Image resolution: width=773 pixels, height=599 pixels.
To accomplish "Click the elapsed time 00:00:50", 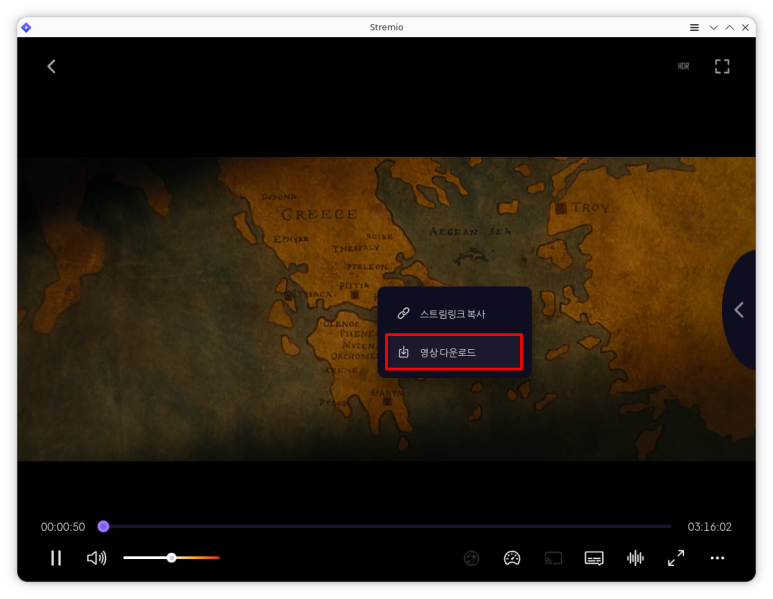I will click(63, 527).
